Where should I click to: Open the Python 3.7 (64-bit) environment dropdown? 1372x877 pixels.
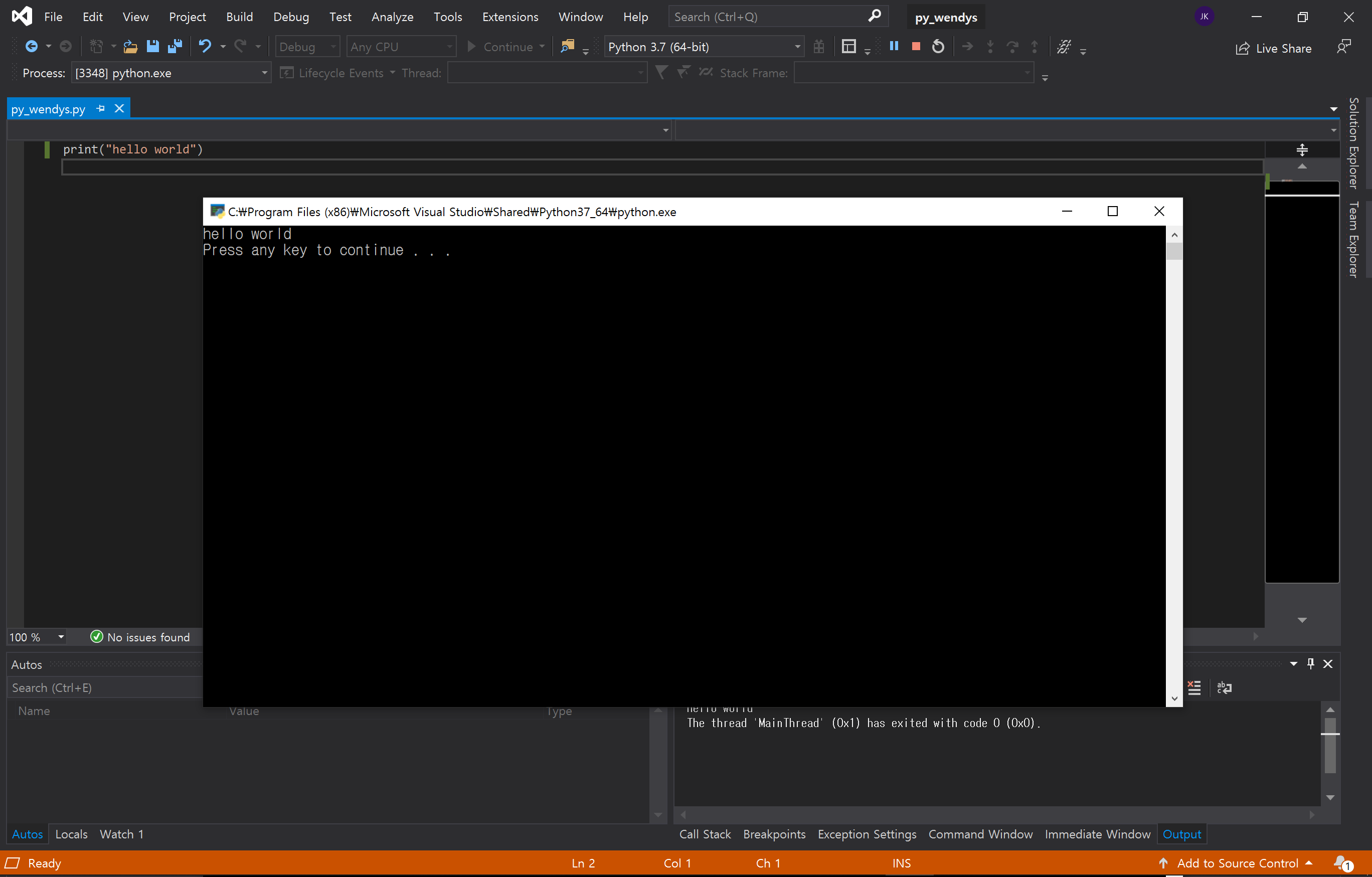tap(797, 47)
